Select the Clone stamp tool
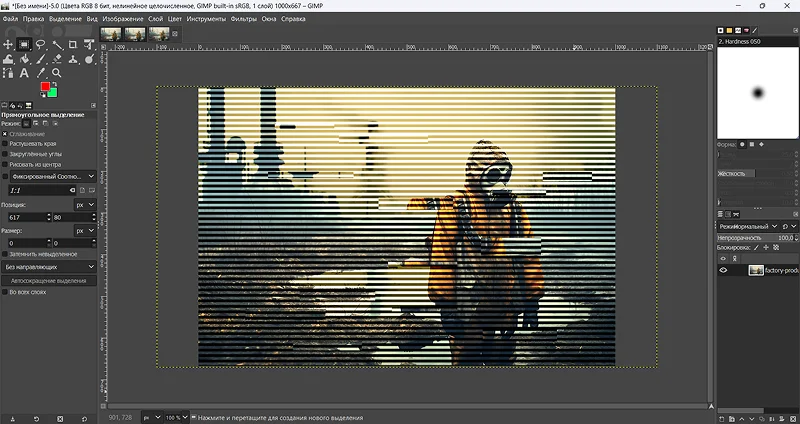800x424 pixels. pyautogui.click(x=73, y=59)
